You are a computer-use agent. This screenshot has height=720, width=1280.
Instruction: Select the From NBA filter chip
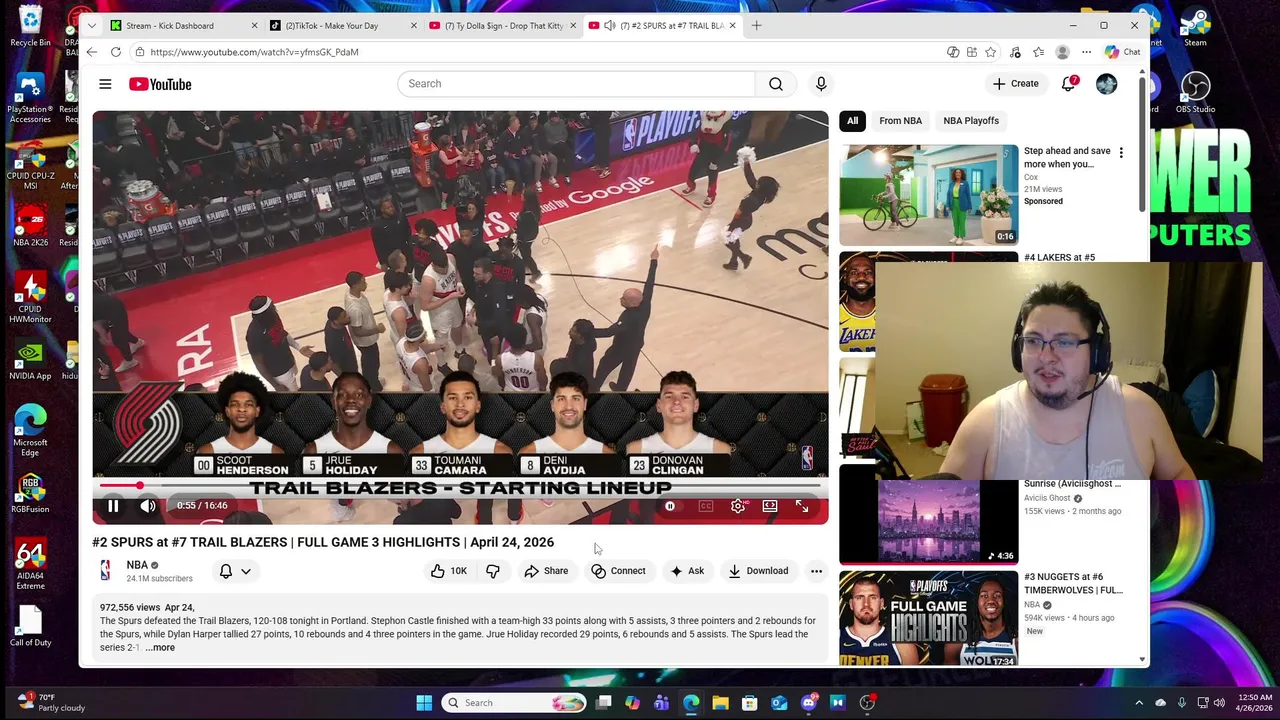click(x=900, y=121)
